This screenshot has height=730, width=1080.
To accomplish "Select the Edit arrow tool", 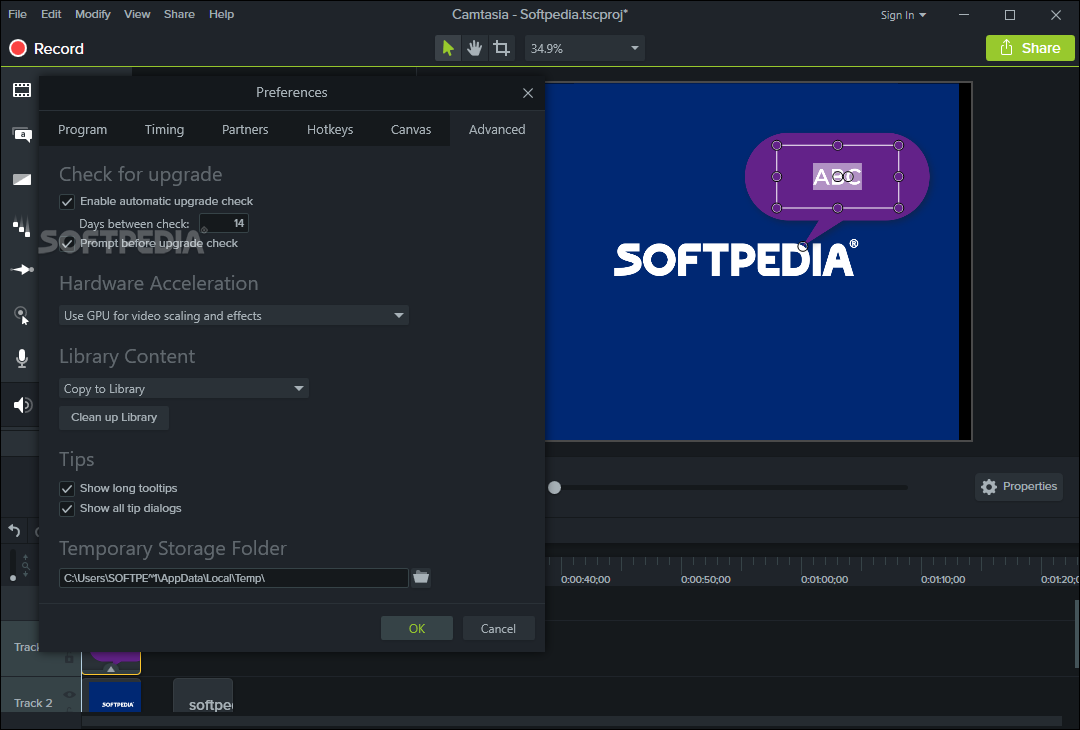I will point(448,48).
